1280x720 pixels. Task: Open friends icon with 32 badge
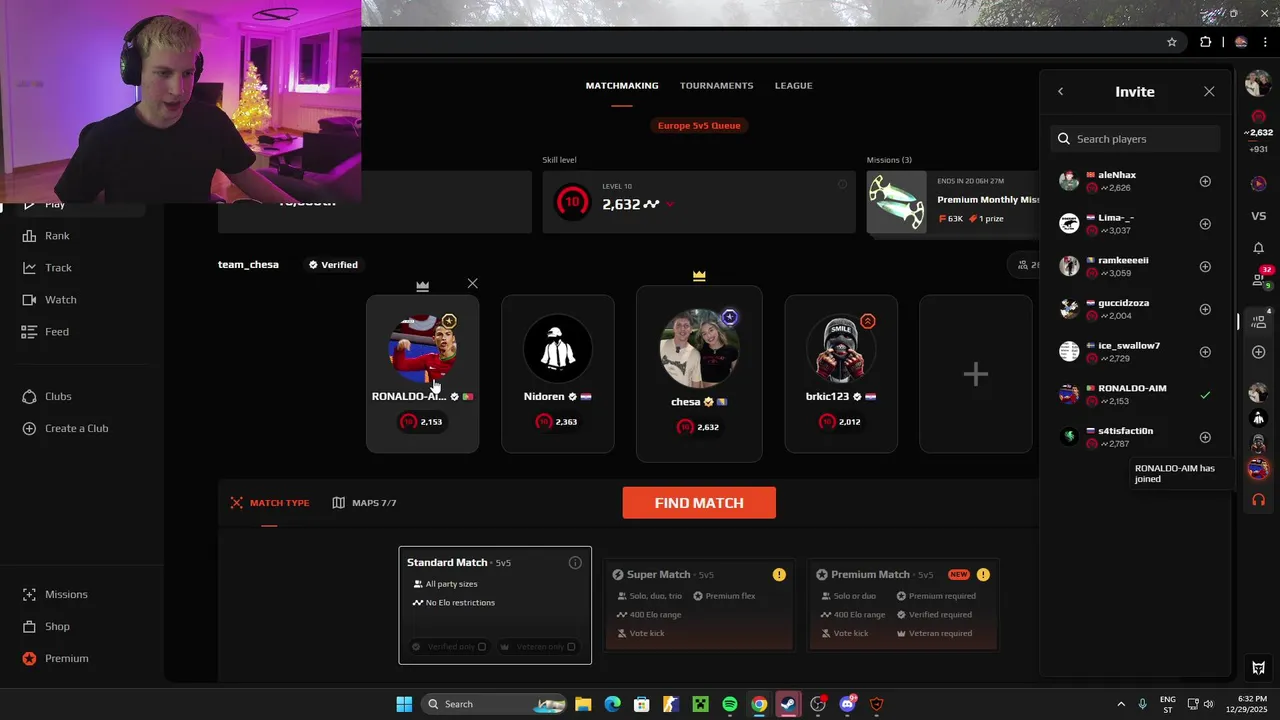coord(1260,279)
